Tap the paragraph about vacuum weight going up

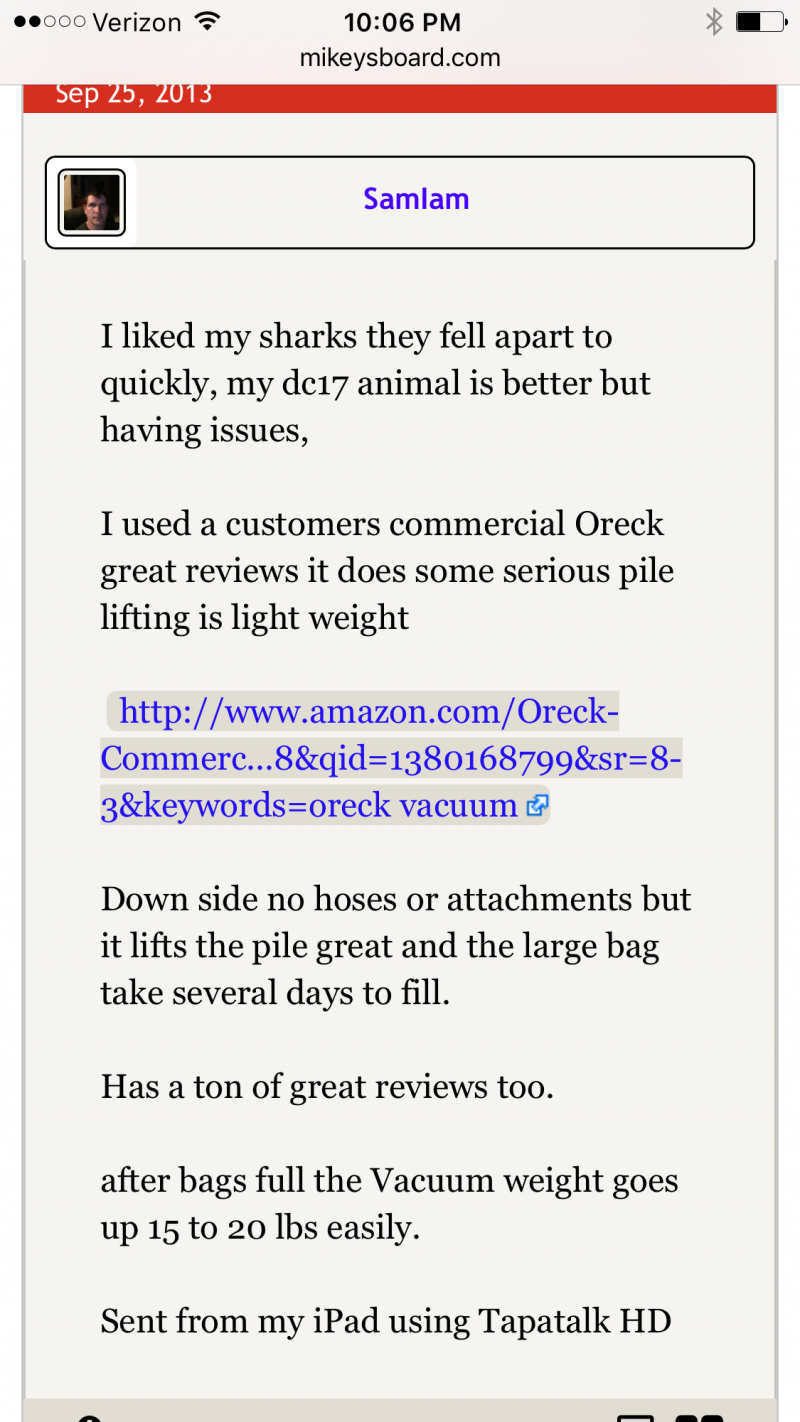click(x=389, y=1204)
